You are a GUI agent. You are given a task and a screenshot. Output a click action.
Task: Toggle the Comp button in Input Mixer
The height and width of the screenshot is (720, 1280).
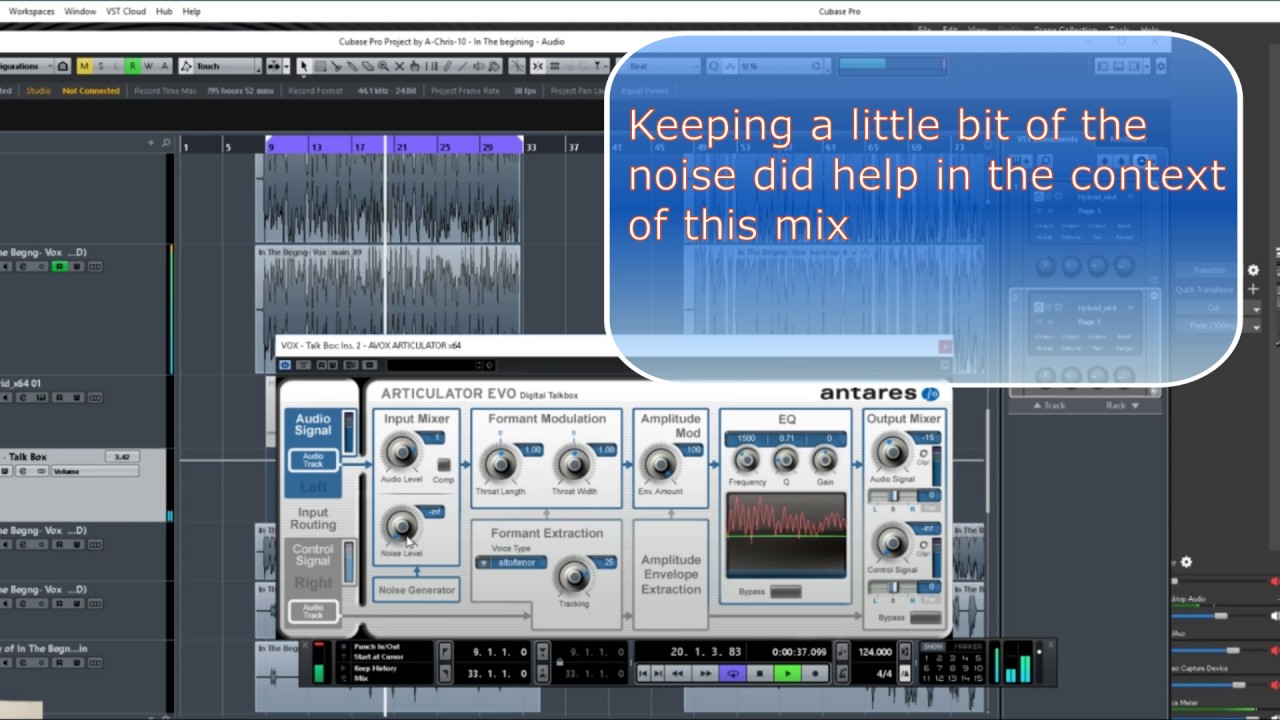point(443,464)
